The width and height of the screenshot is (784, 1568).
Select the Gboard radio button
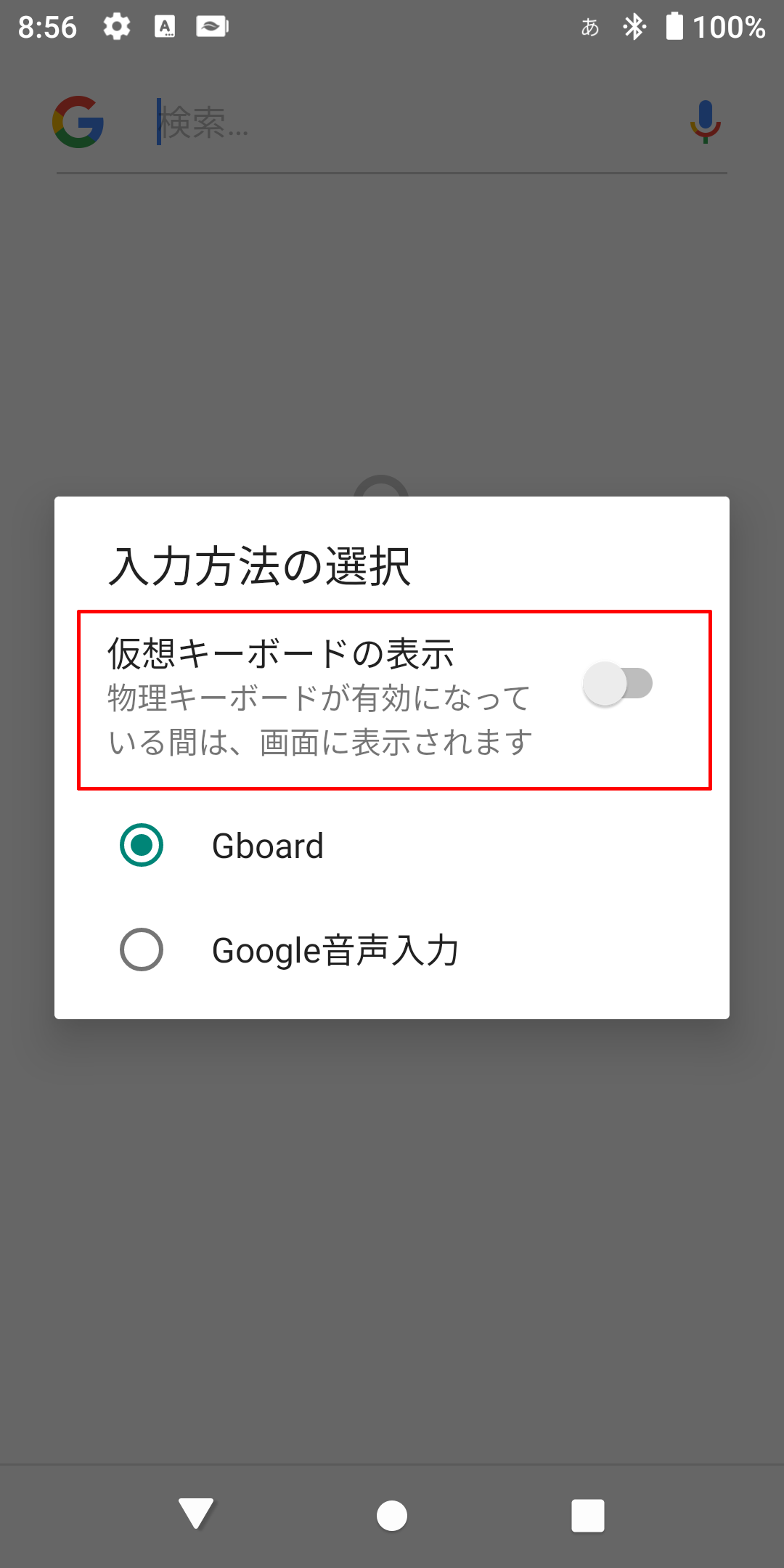(142, 845)
